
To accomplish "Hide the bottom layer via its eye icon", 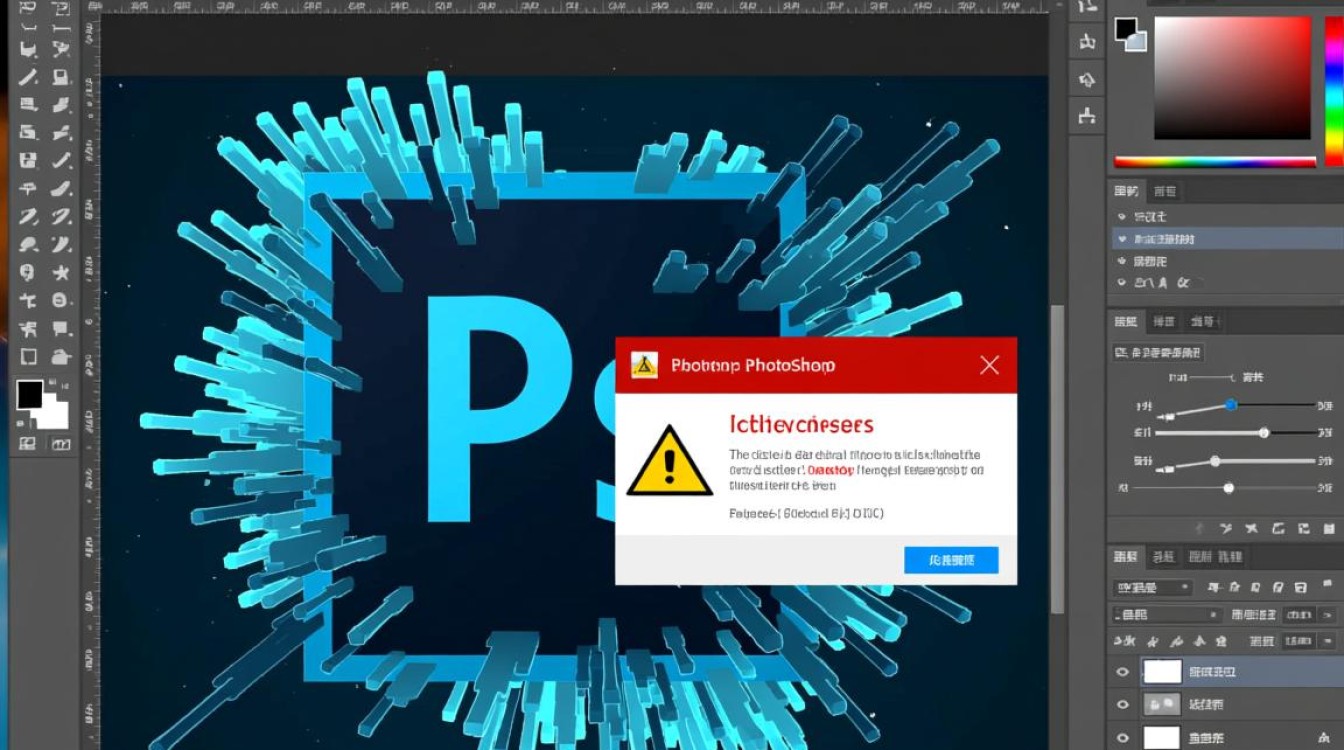I will pyautogui.click(x=1122, y=738).
